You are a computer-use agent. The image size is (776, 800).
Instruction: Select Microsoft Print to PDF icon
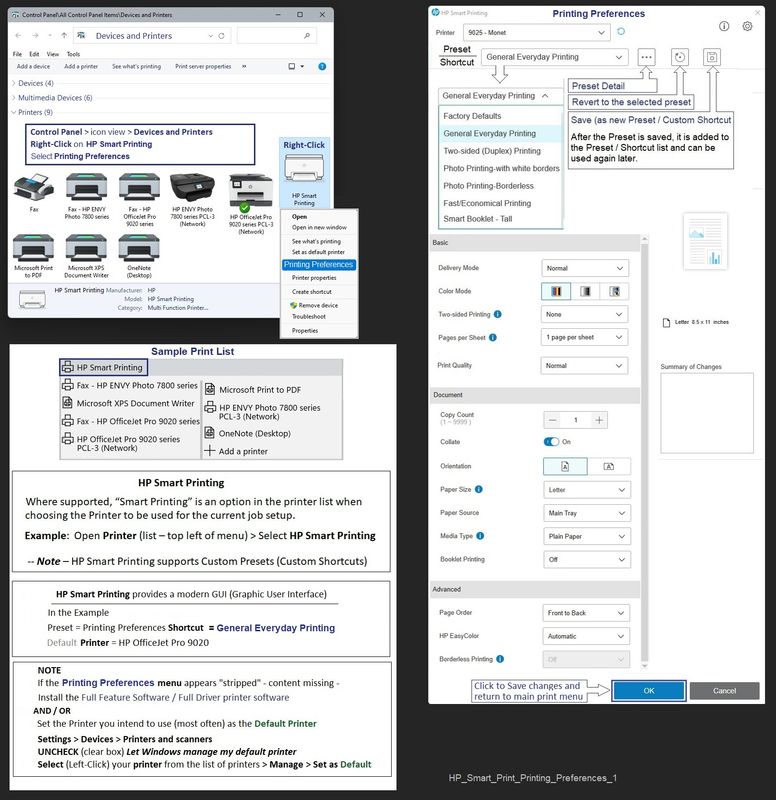(34, 247)
